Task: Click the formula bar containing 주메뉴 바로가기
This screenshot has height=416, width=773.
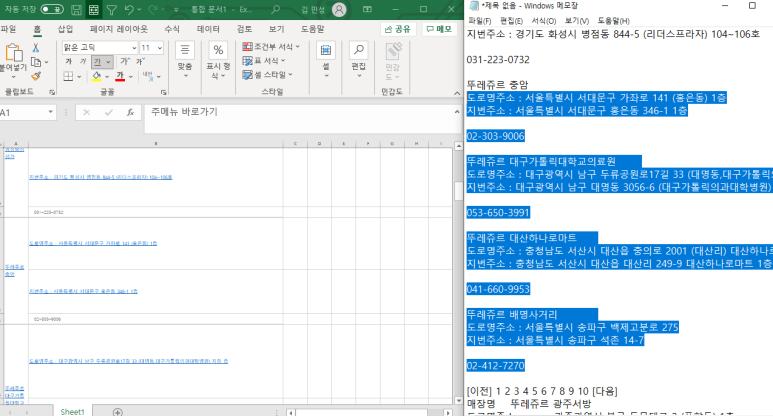Action: click(299, 118)
